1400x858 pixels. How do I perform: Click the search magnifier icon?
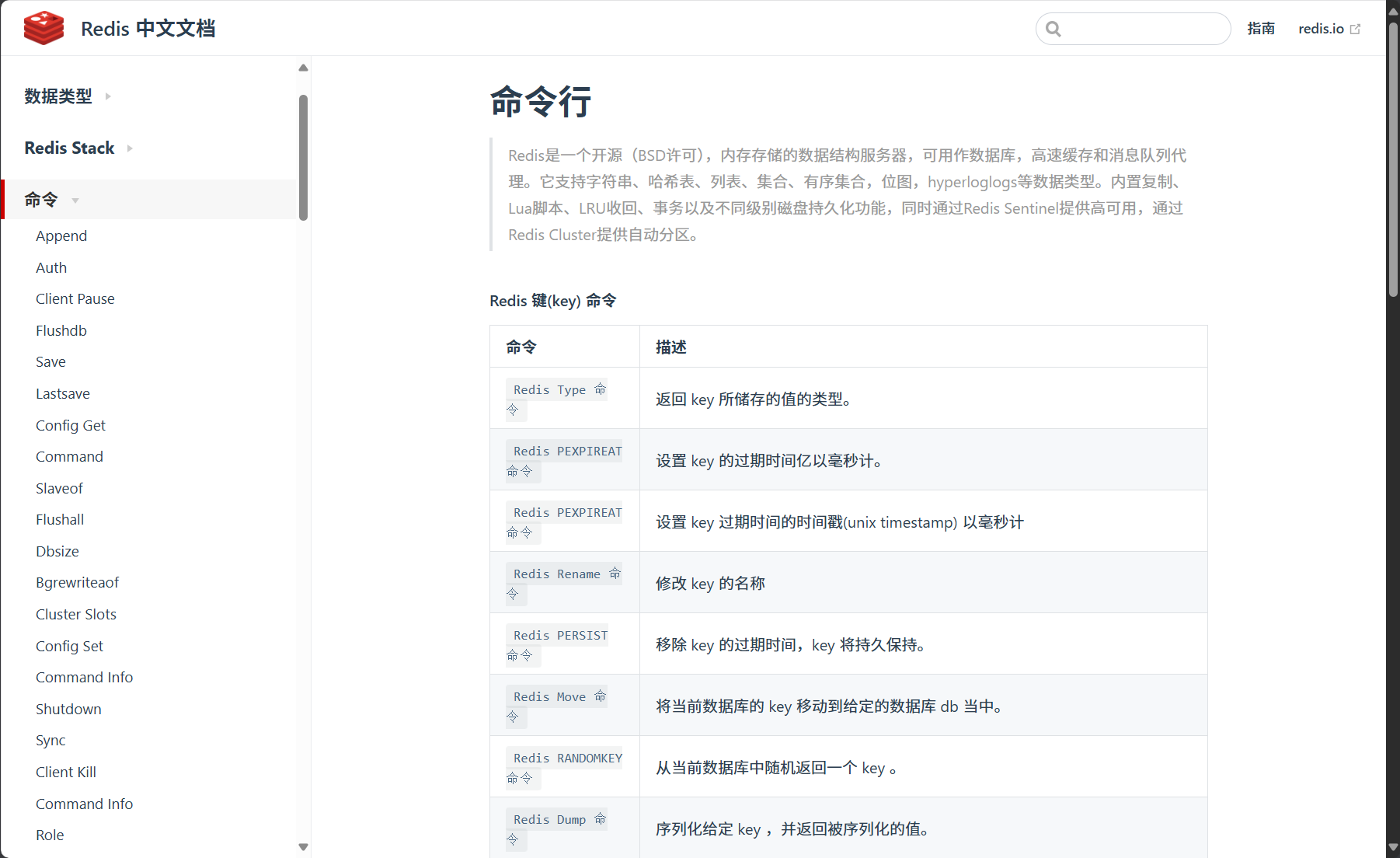[x=1053, y=29]
